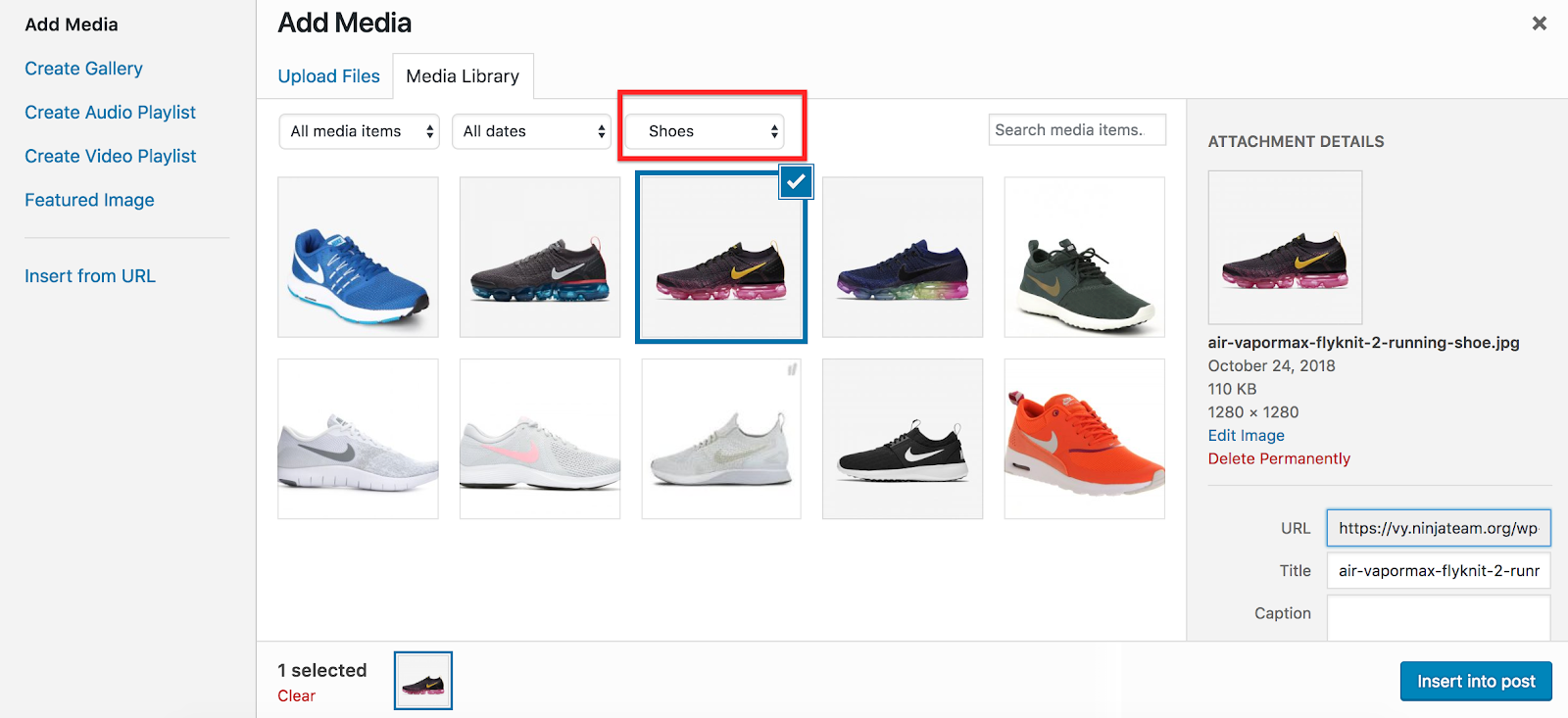
Task: Click the ATTACHMENT DETAILS heading
Action: (x=1296, y=142)
